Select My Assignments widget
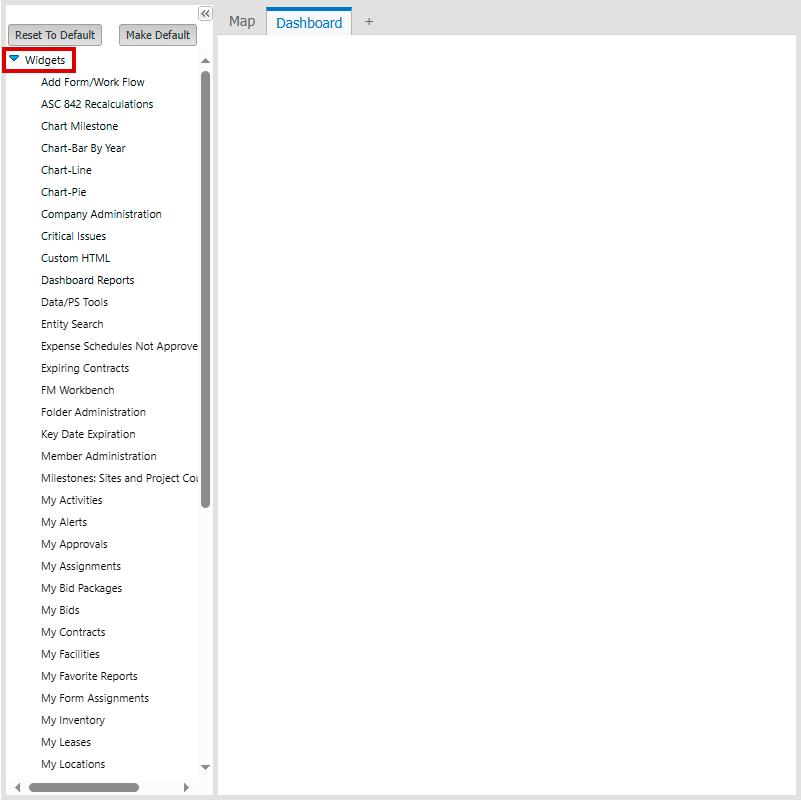The width and height of the screenshot is (801, 801). (81, 566)
